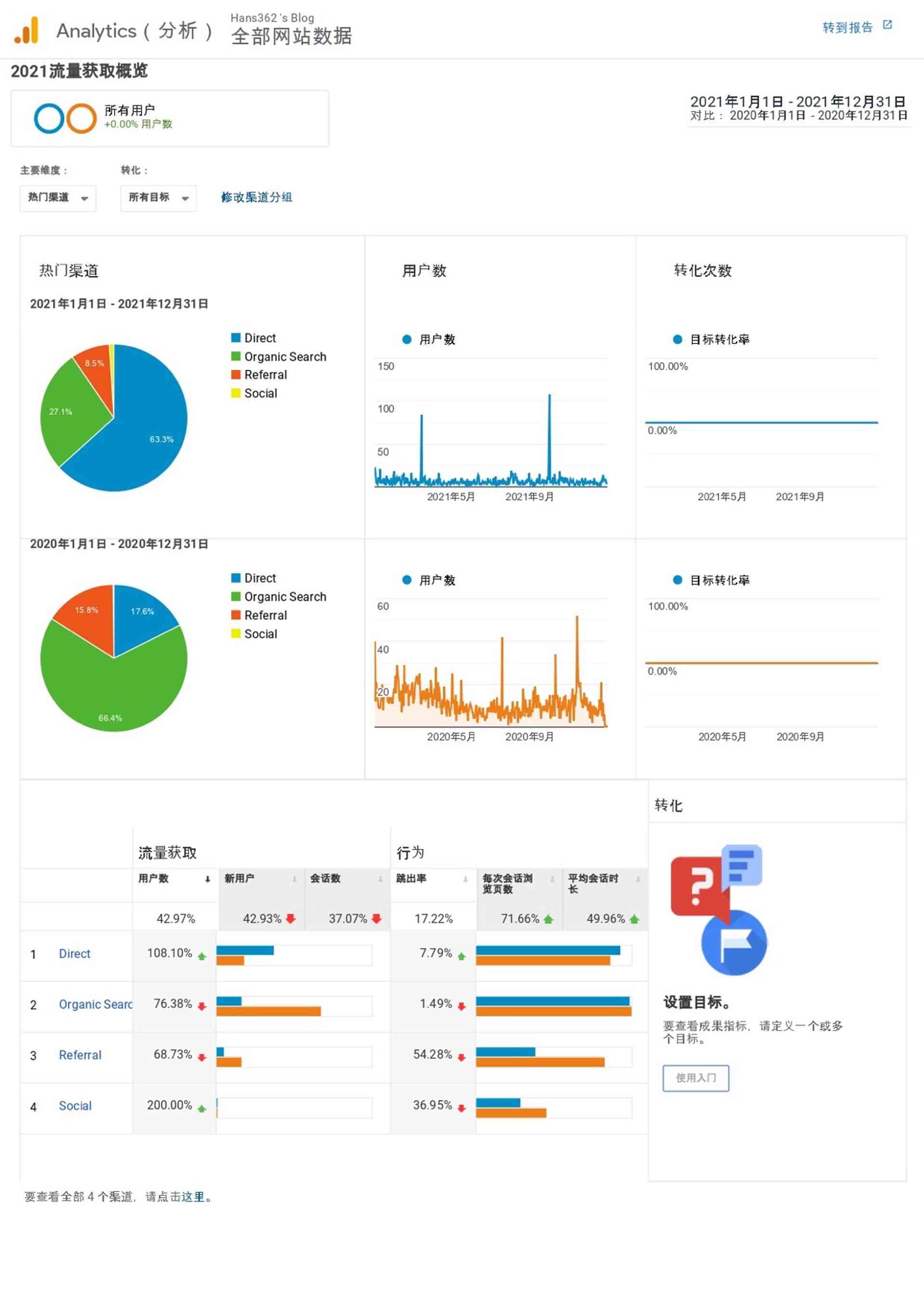Click the Direct legend swatch in 2020 pie
924x1308 pixels.
[x=236, y=577]
